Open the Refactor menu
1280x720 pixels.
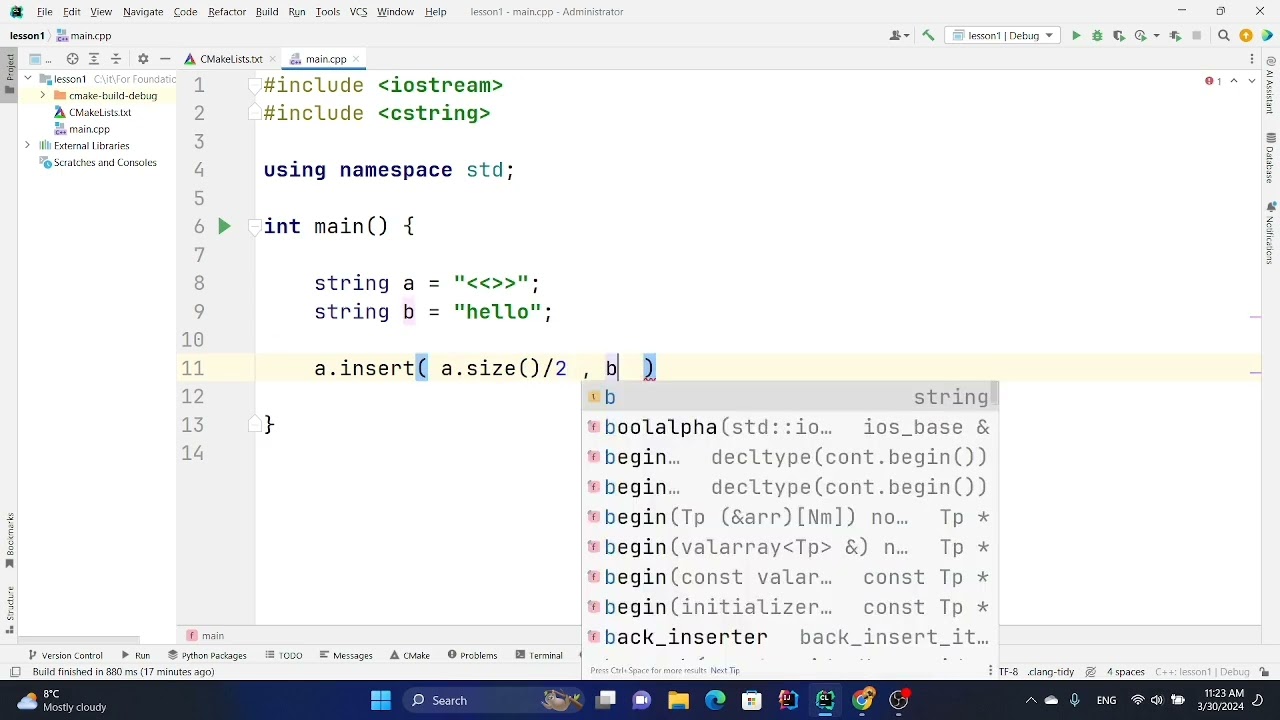pos(227,12)
